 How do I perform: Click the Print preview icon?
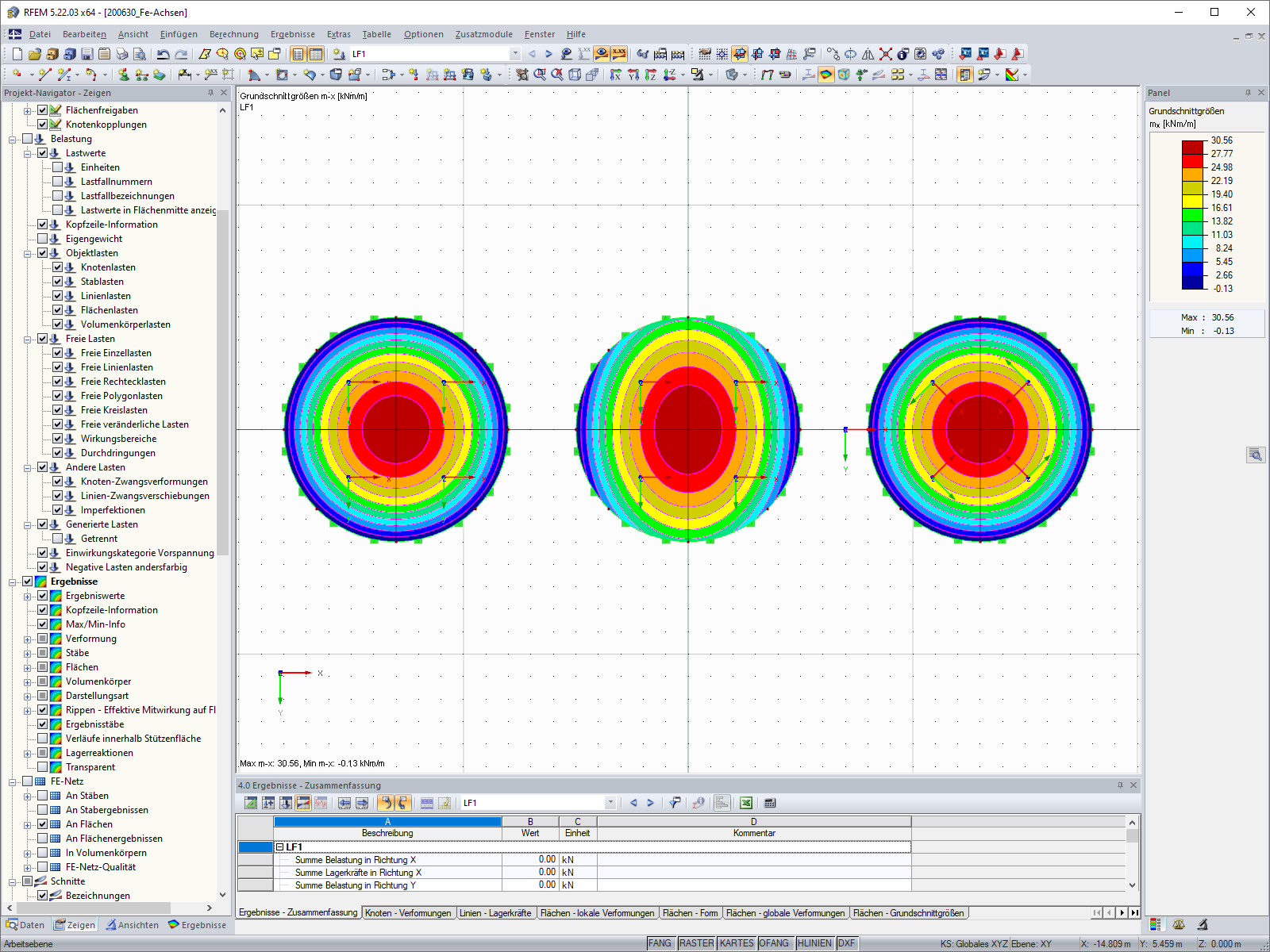140,54
